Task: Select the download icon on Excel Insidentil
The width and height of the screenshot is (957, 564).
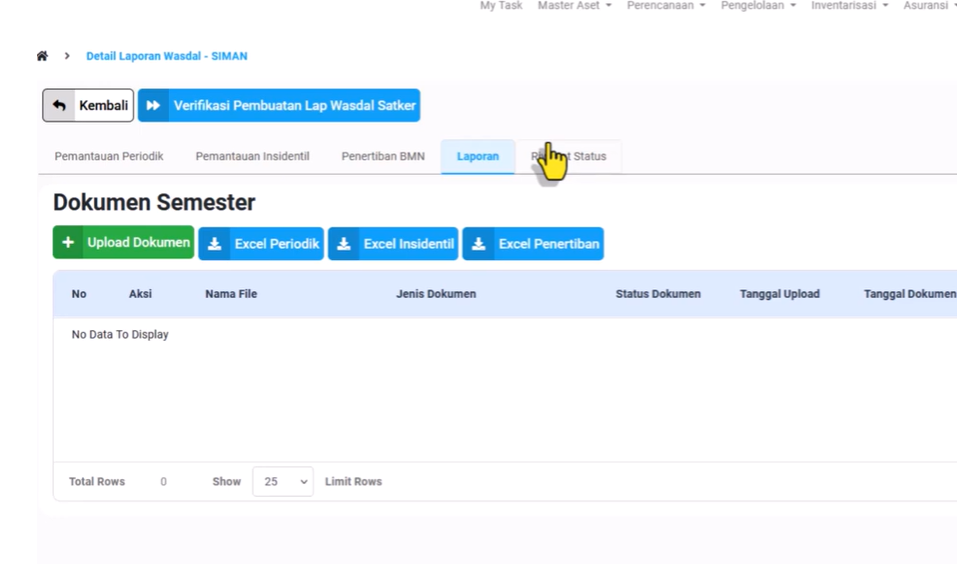Action: (x=344, y=244)
